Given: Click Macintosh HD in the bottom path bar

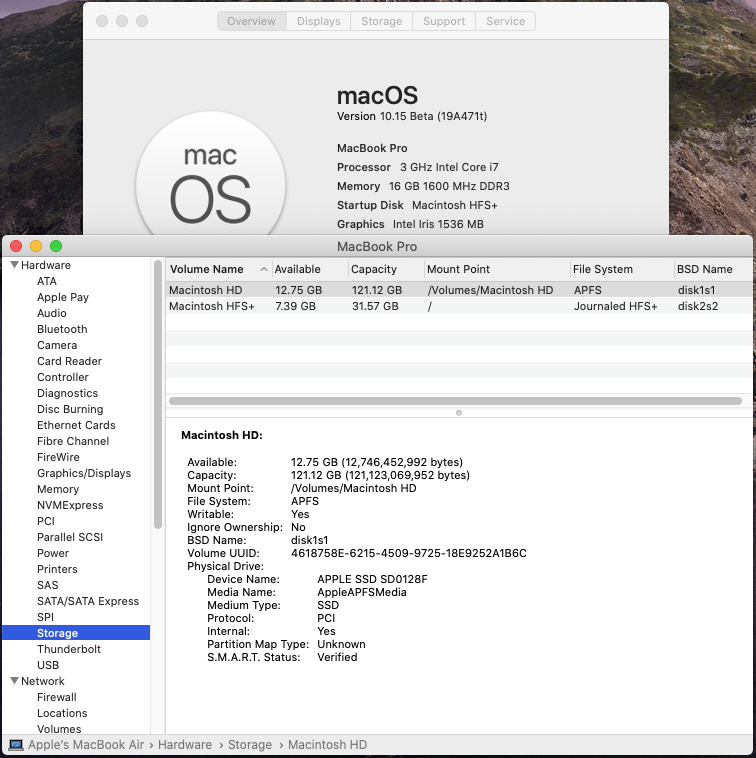Looking at the screenshot, I should pyautogui.click(x=328, y=745).
